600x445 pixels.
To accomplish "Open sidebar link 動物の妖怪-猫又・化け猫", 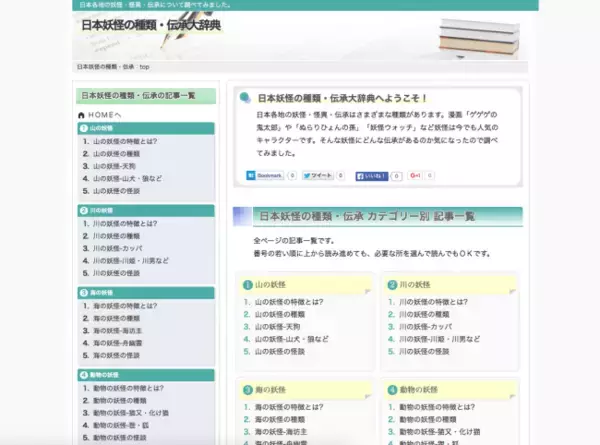I will (x=131, y=413).
